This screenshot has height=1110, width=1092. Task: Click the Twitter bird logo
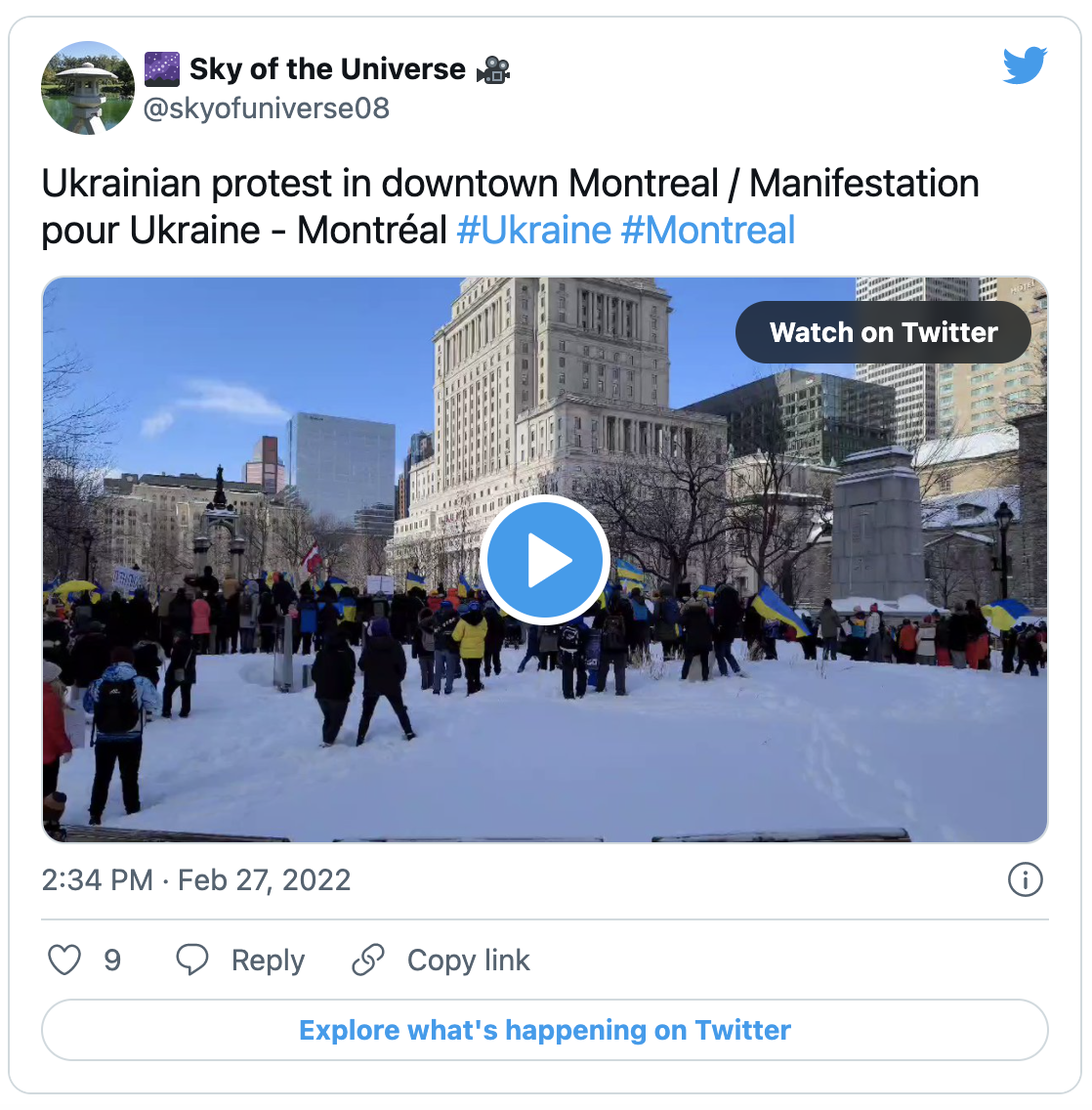1025,65
